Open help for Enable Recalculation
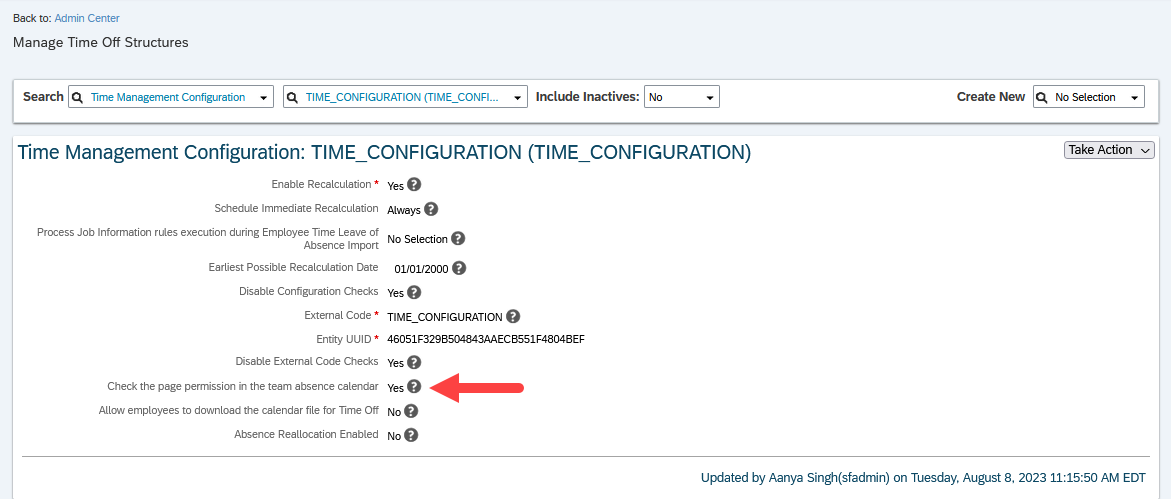The image size is (1171, 499). point(414,185)
